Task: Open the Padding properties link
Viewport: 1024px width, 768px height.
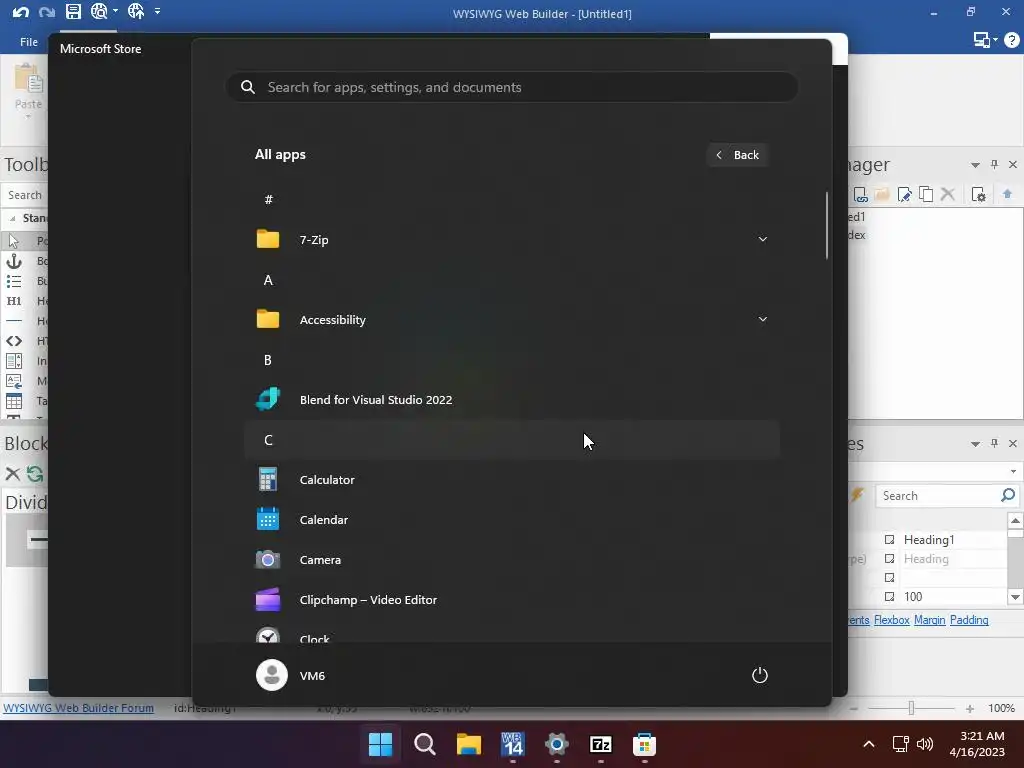Action: point(969,620)
